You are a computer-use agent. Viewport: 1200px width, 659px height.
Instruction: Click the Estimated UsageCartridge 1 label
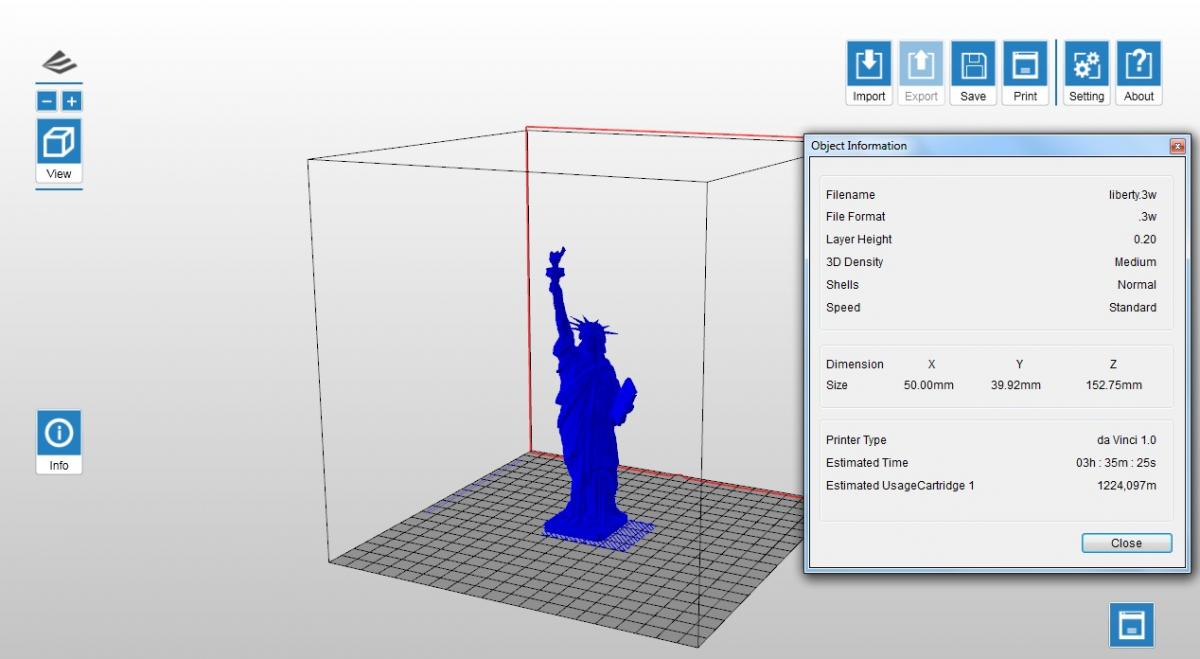(x=900, y=486)
